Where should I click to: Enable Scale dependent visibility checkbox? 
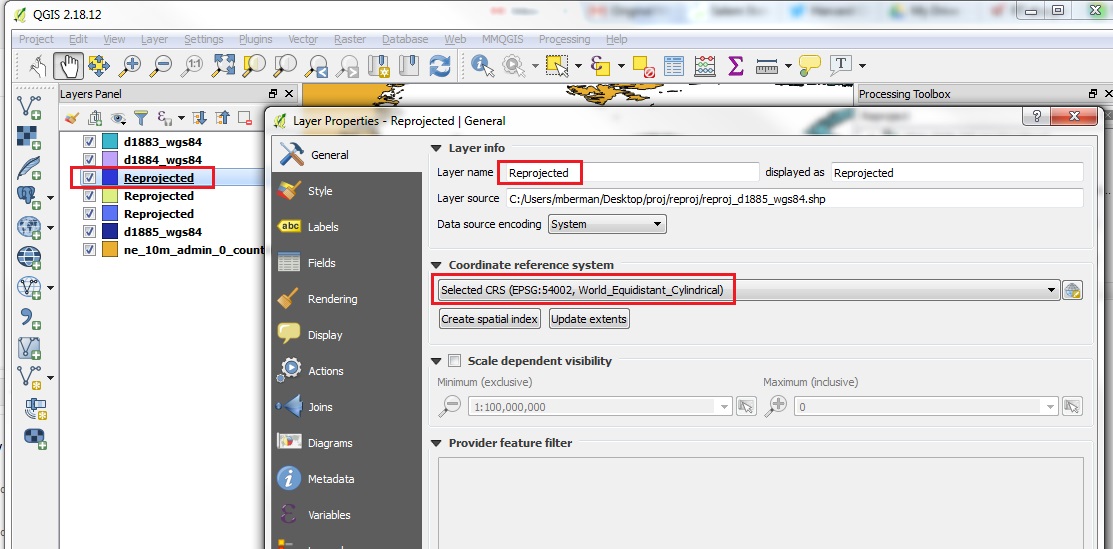454,361
